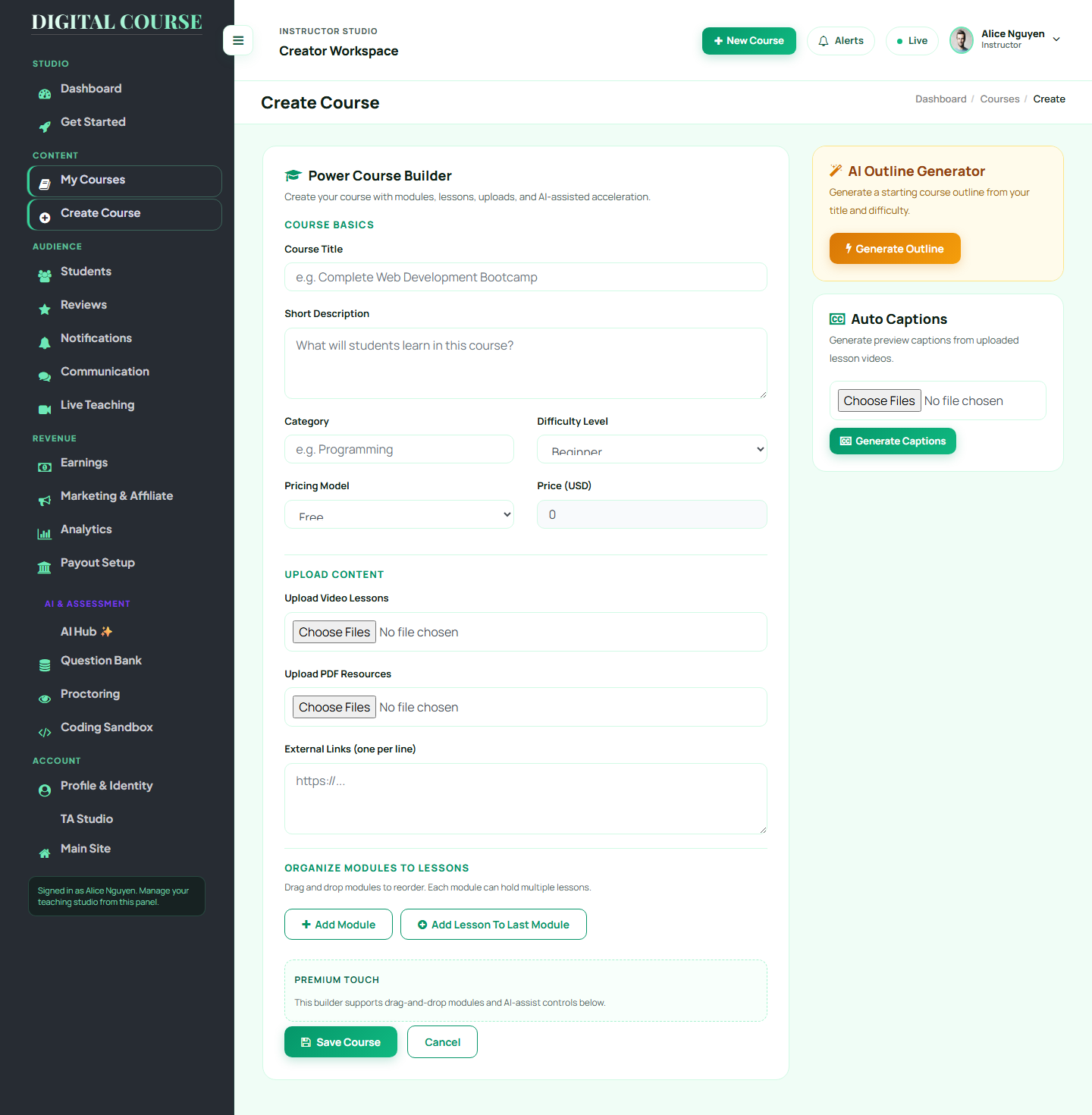The image size is (1092, 1115).
Task: Choose files for Upload Video Lessons
Action: 334,632
